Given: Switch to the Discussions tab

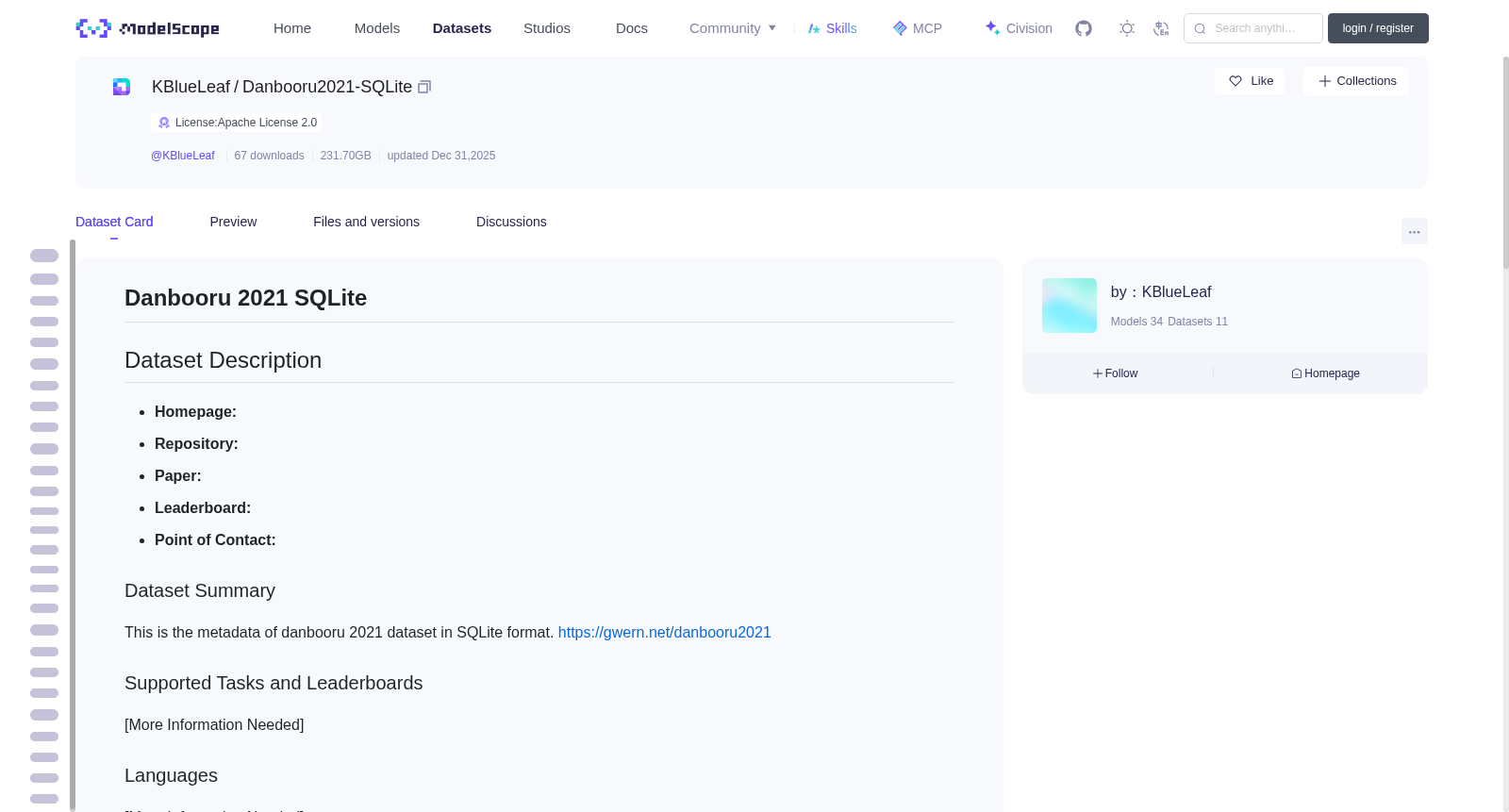Looking at the screenshot, I should click(x=511, y=222).
